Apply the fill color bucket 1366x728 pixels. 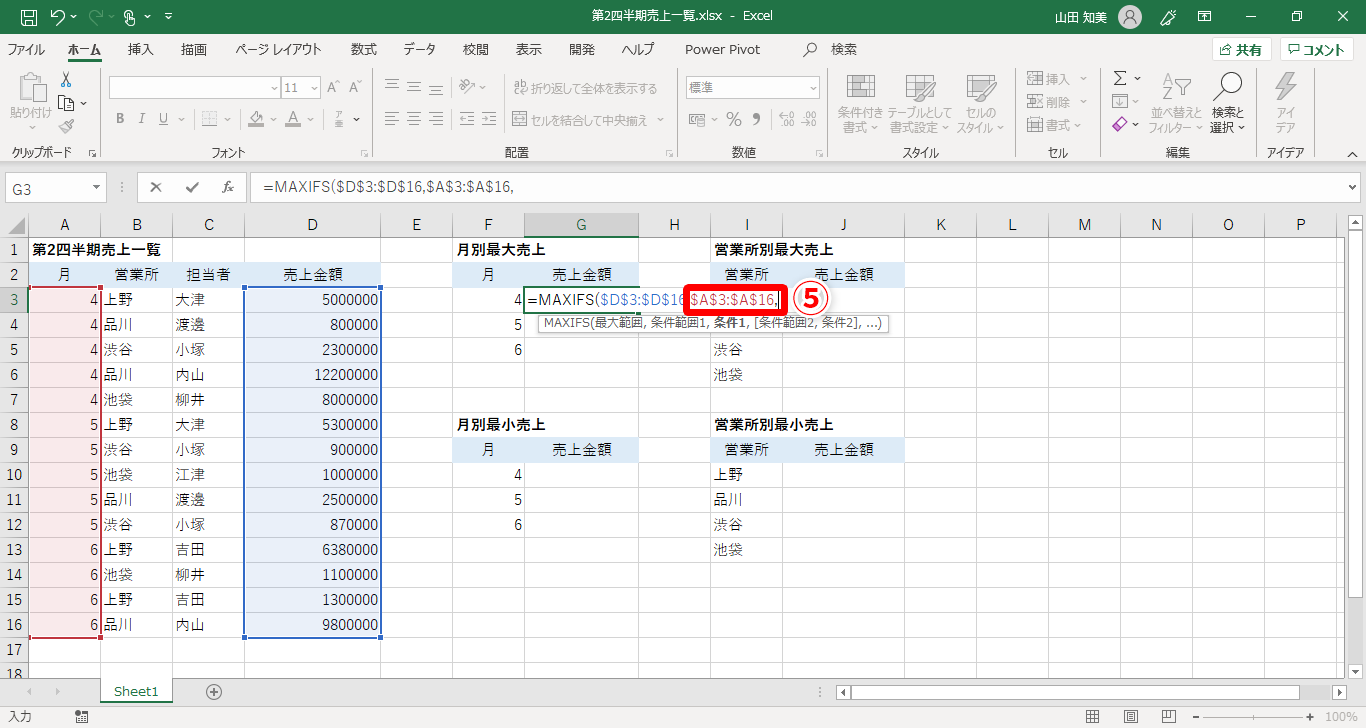pyautogui.click(x=256, y=119)
